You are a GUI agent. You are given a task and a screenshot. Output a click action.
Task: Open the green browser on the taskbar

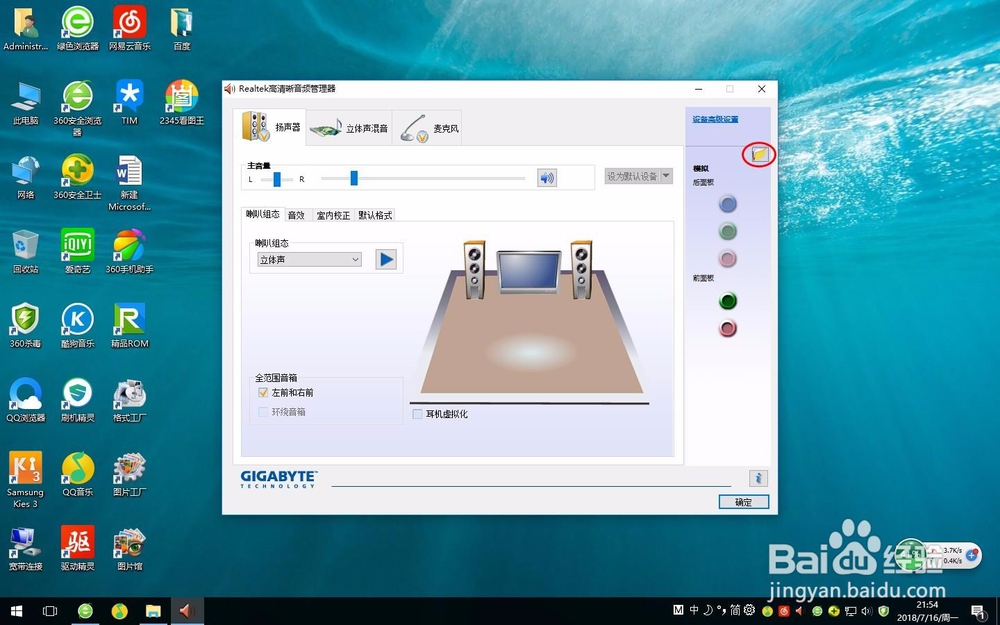click(x=85, y=611)
